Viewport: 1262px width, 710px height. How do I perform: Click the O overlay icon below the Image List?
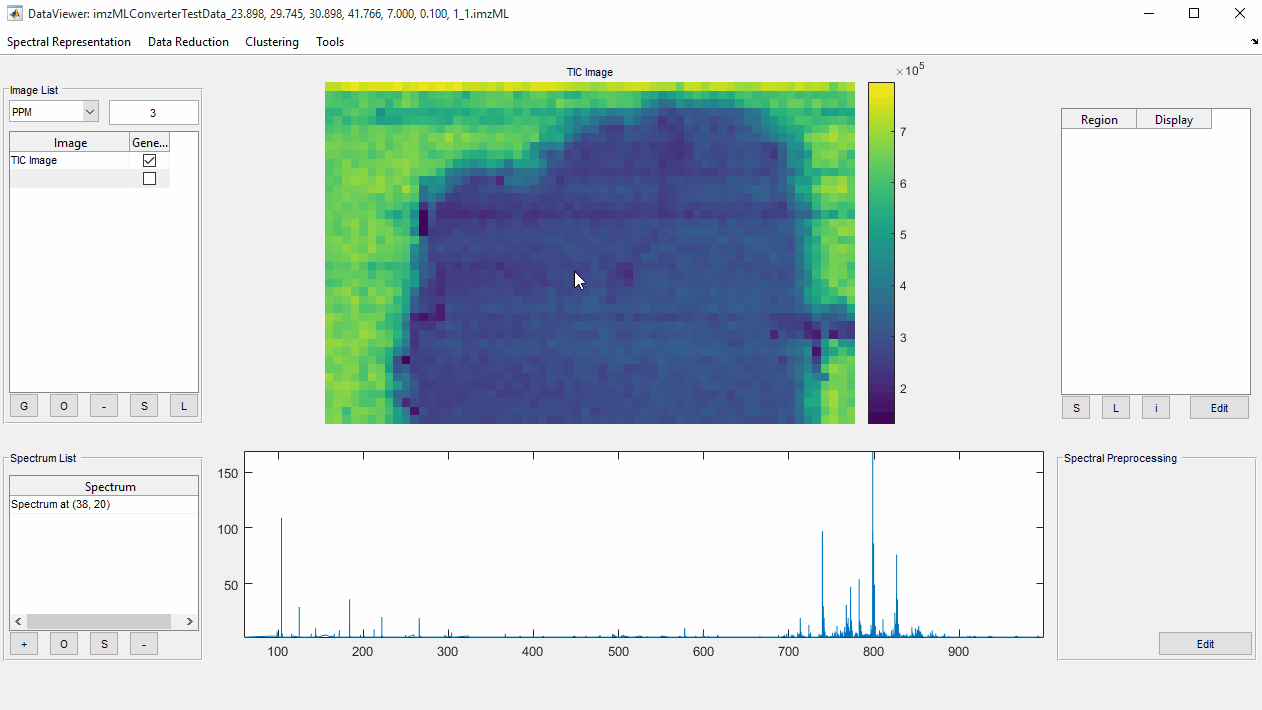(63, 405)
